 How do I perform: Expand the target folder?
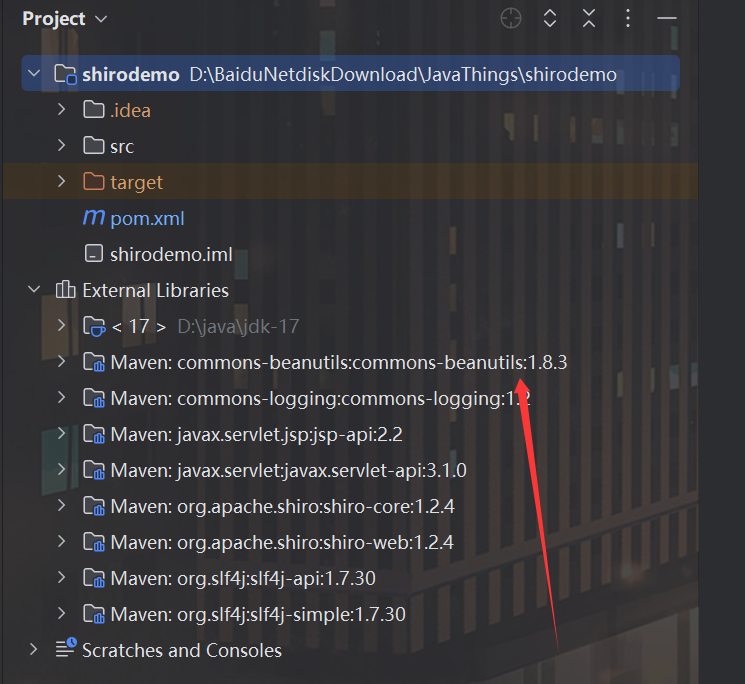[62, 182]
